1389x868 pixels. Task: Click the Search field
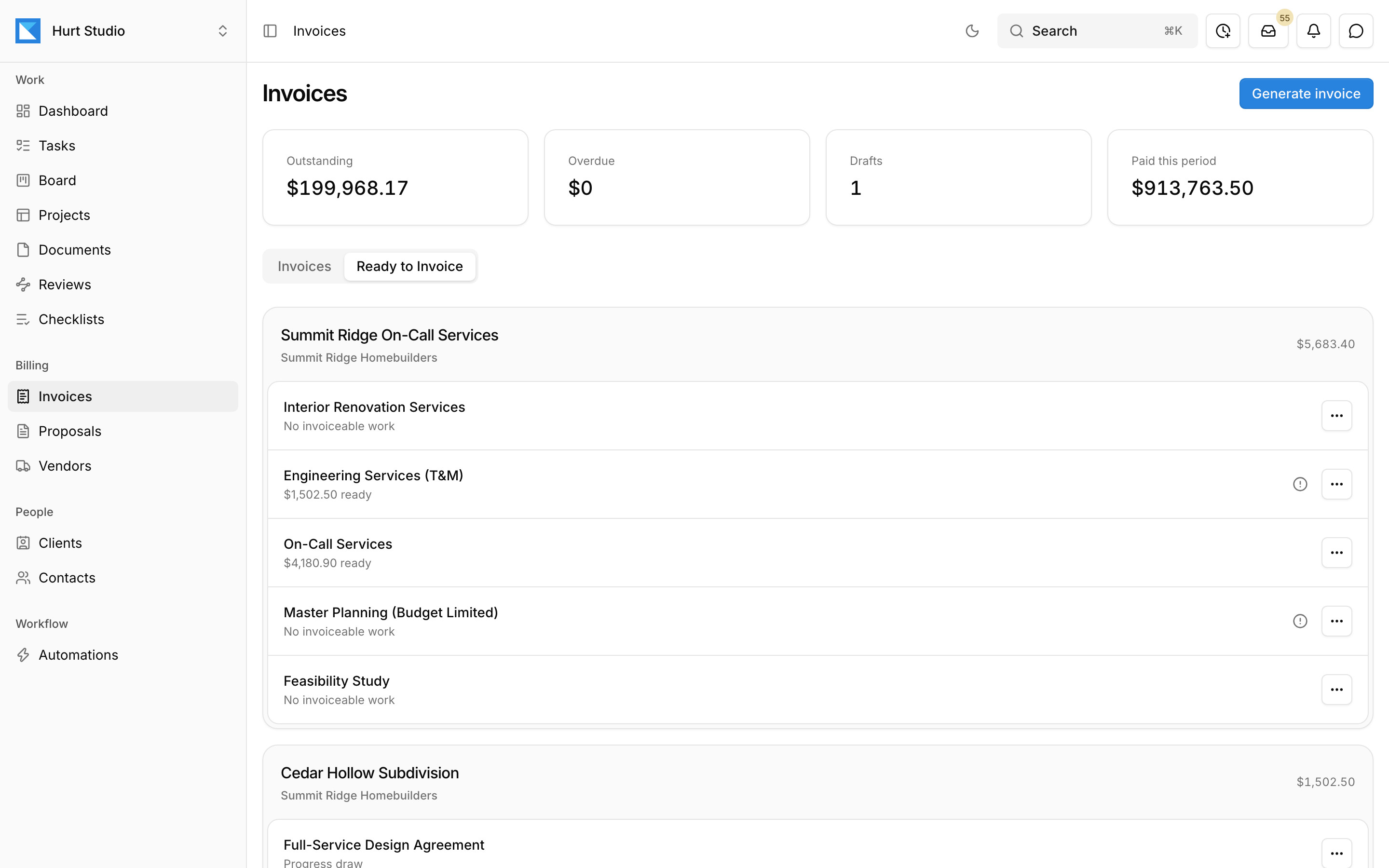(x=1097, y=31)
